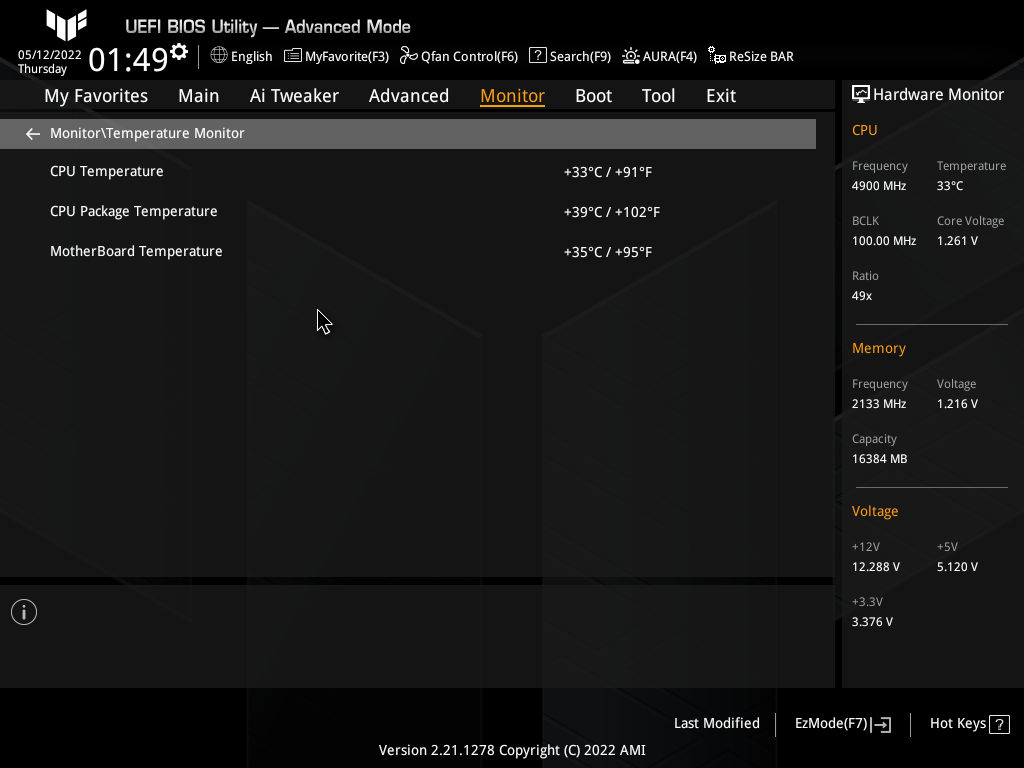Open Qfan Control fan icon
This screenshot has height=768, width=1024.
409,56
